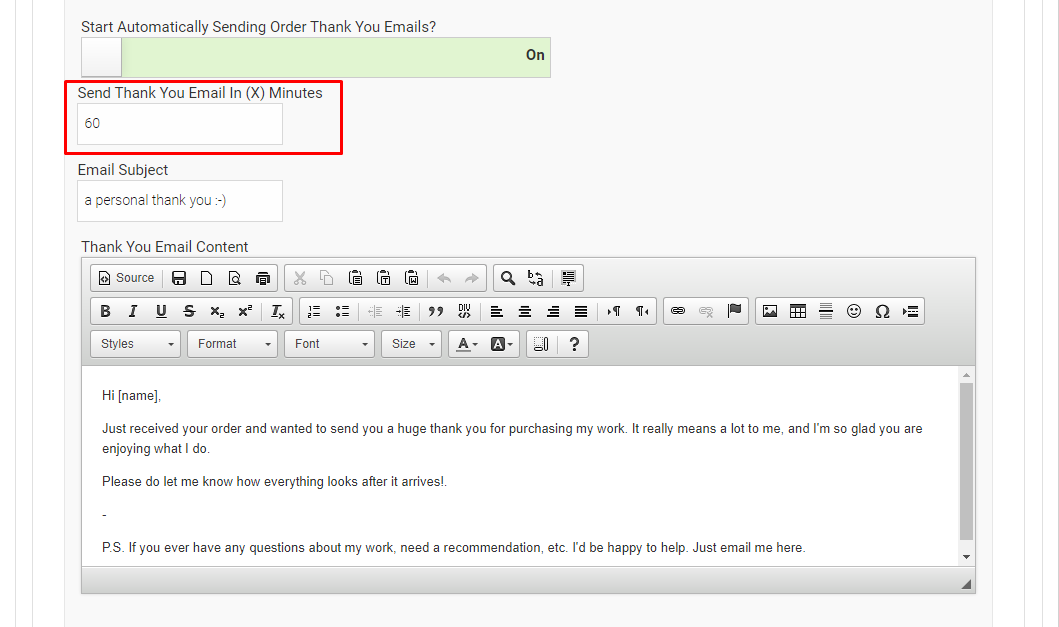Screen dimensions: 1059x627
Task: Click the Print document icon
Action: pos(262,278)
